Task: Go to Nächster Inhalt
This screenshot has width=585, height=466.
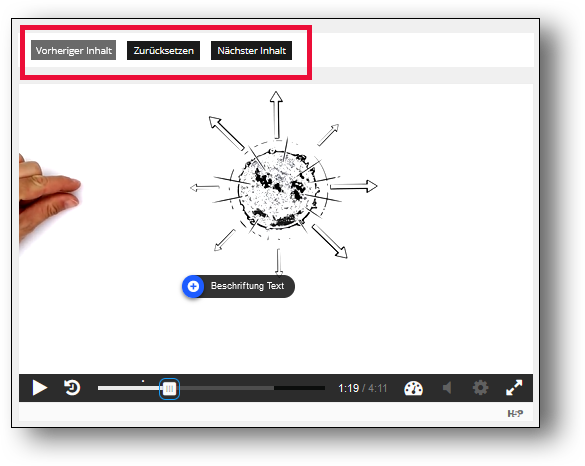Action: pos(251,50)
